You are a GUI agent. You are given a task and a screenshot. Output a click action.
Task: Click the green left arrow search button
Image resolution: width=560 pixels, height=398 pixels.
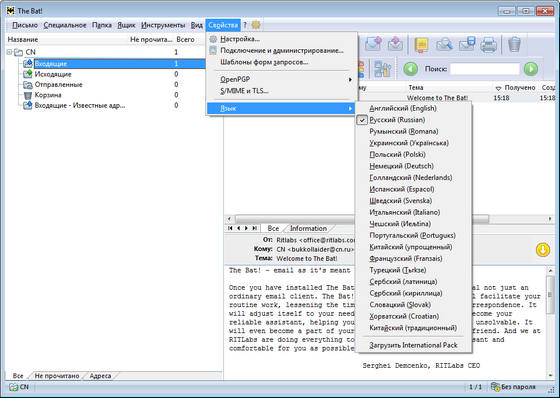tap(411, 69)
